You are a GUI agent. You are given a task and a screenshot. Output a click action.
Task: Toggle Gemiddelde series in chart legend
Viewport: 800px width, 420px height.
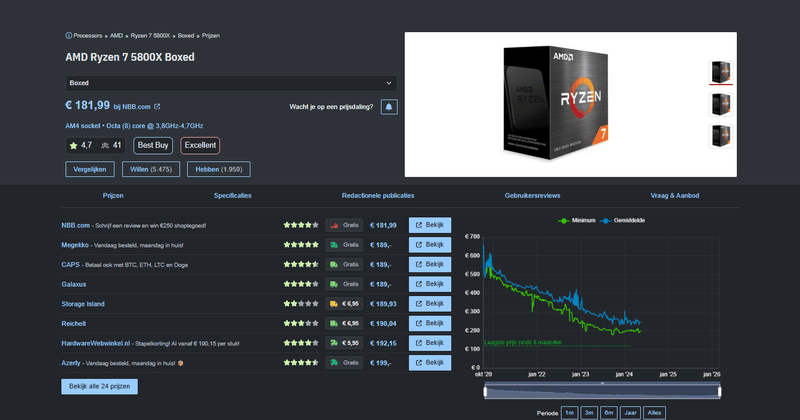(622, 220)
